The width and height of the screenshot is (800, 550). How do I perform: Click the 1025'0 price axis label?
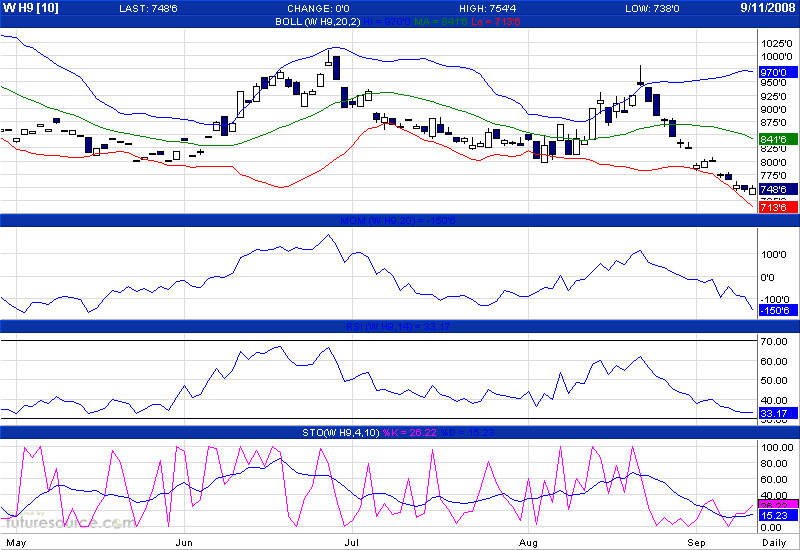click(777, 43)
